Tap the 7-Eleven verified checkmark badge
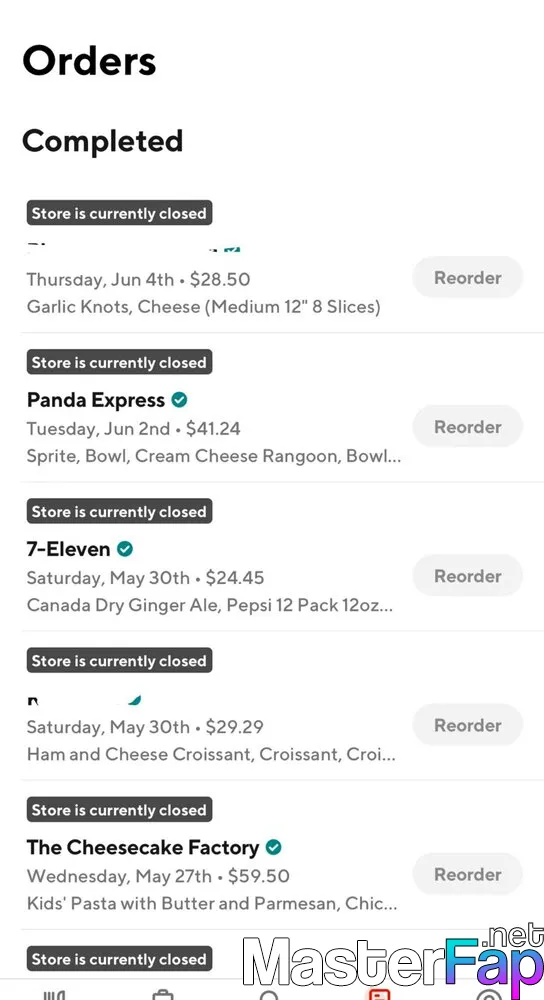Viewport: 544px width, 1000px height. point(125,548)
